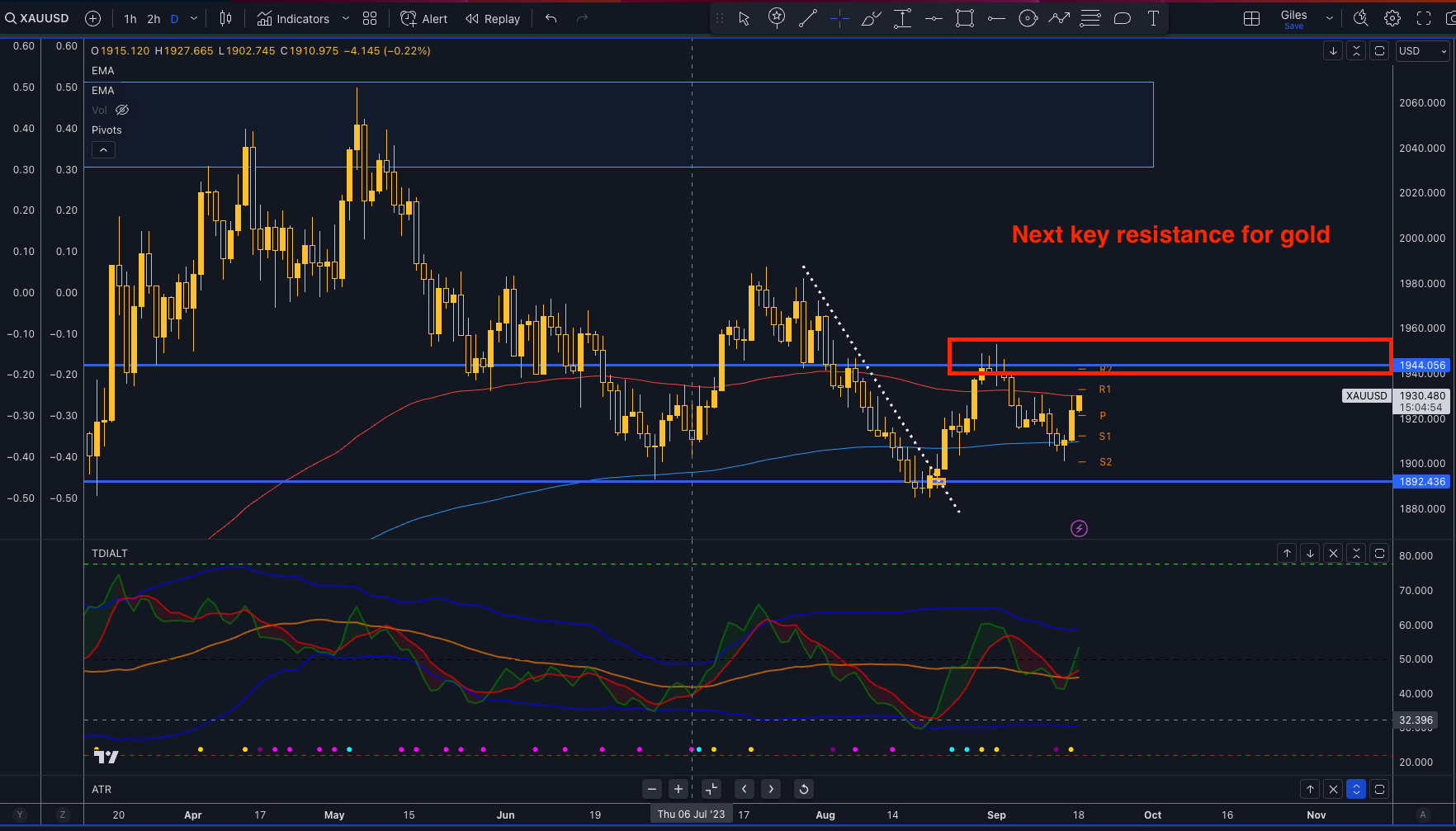
Task: Select the first EMA legend label
Action: pyautogui.click(x=103, y=70)
